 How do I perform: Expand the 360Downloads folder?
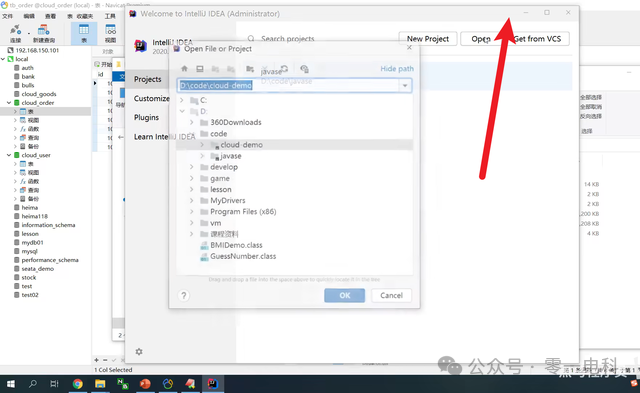[192, 122]
